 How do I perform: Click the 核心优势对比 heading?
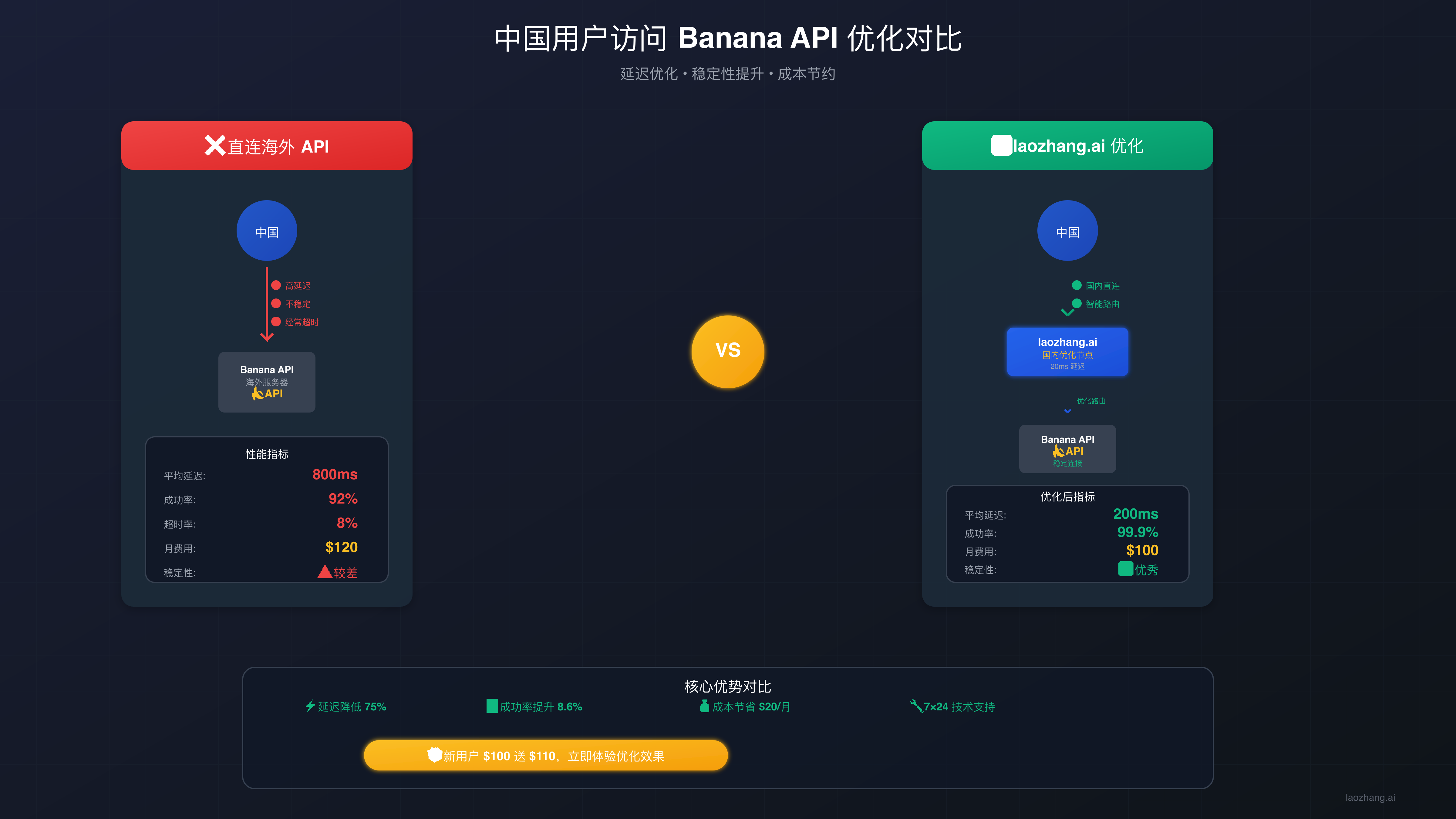coord(727,686)
